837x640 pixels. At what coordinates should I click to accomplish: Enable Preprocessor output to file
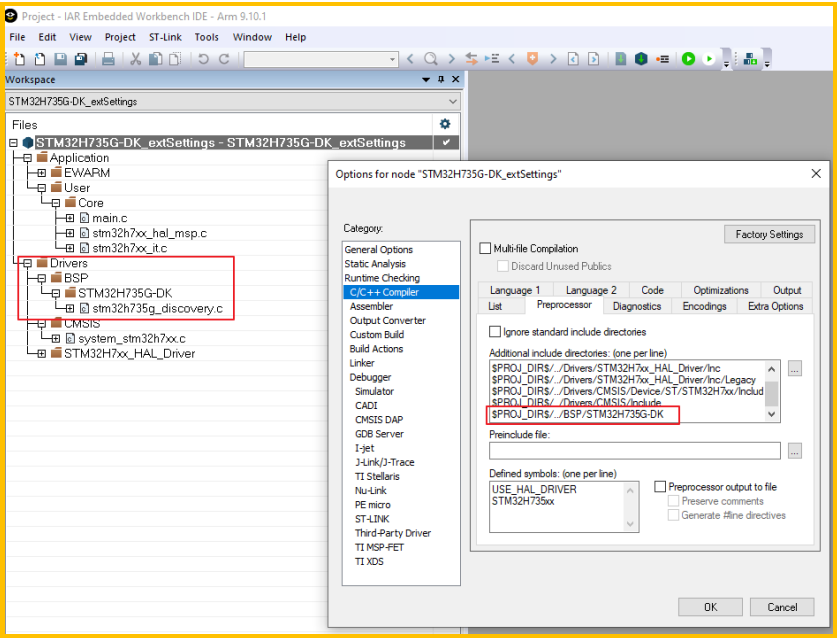pyautogui.click(x=660, y=486)
